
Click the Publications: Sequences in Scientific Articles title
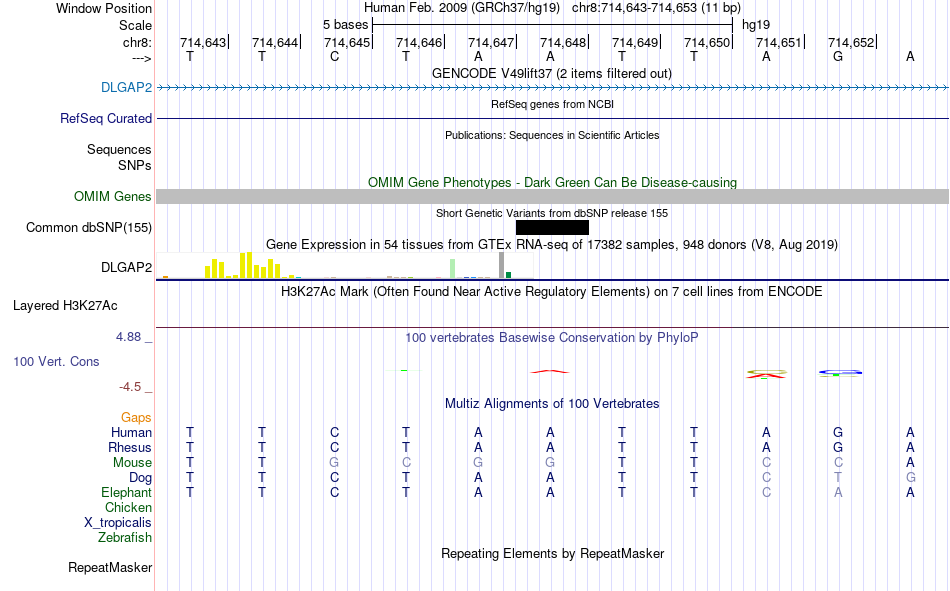(x=552, y=135)
